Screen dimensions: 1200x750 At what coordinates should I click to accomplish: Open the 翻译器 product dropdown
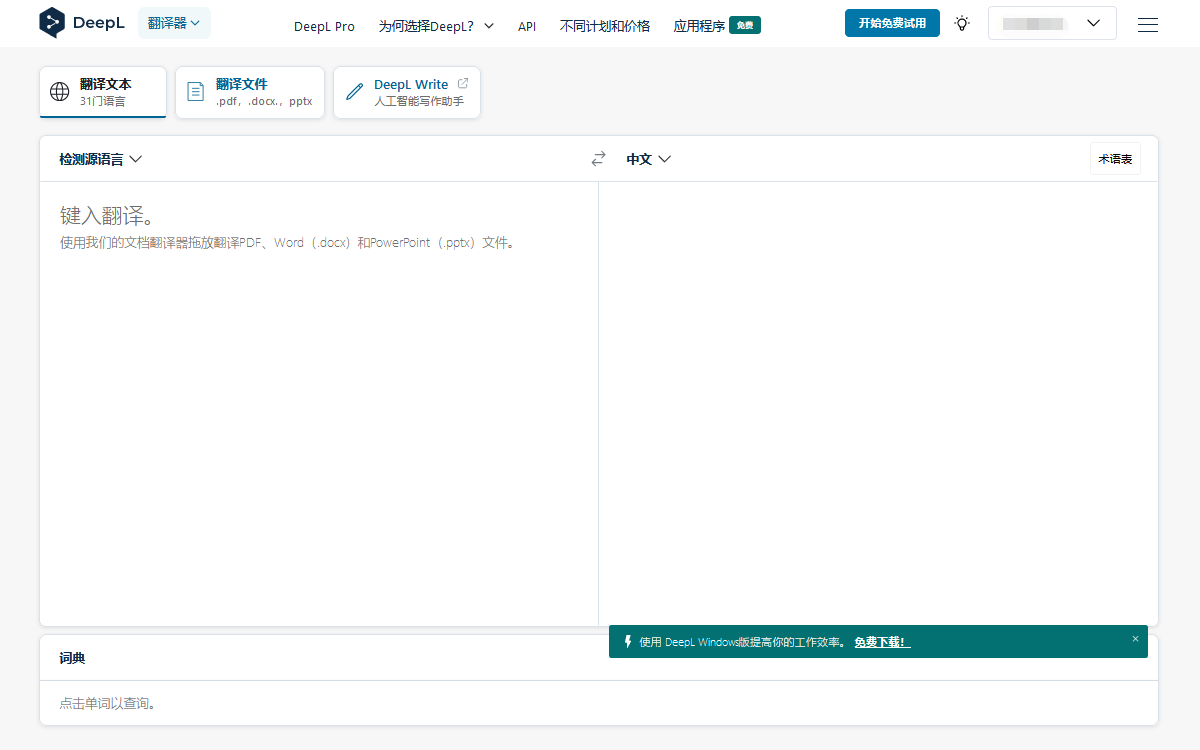tap(174, 23)
